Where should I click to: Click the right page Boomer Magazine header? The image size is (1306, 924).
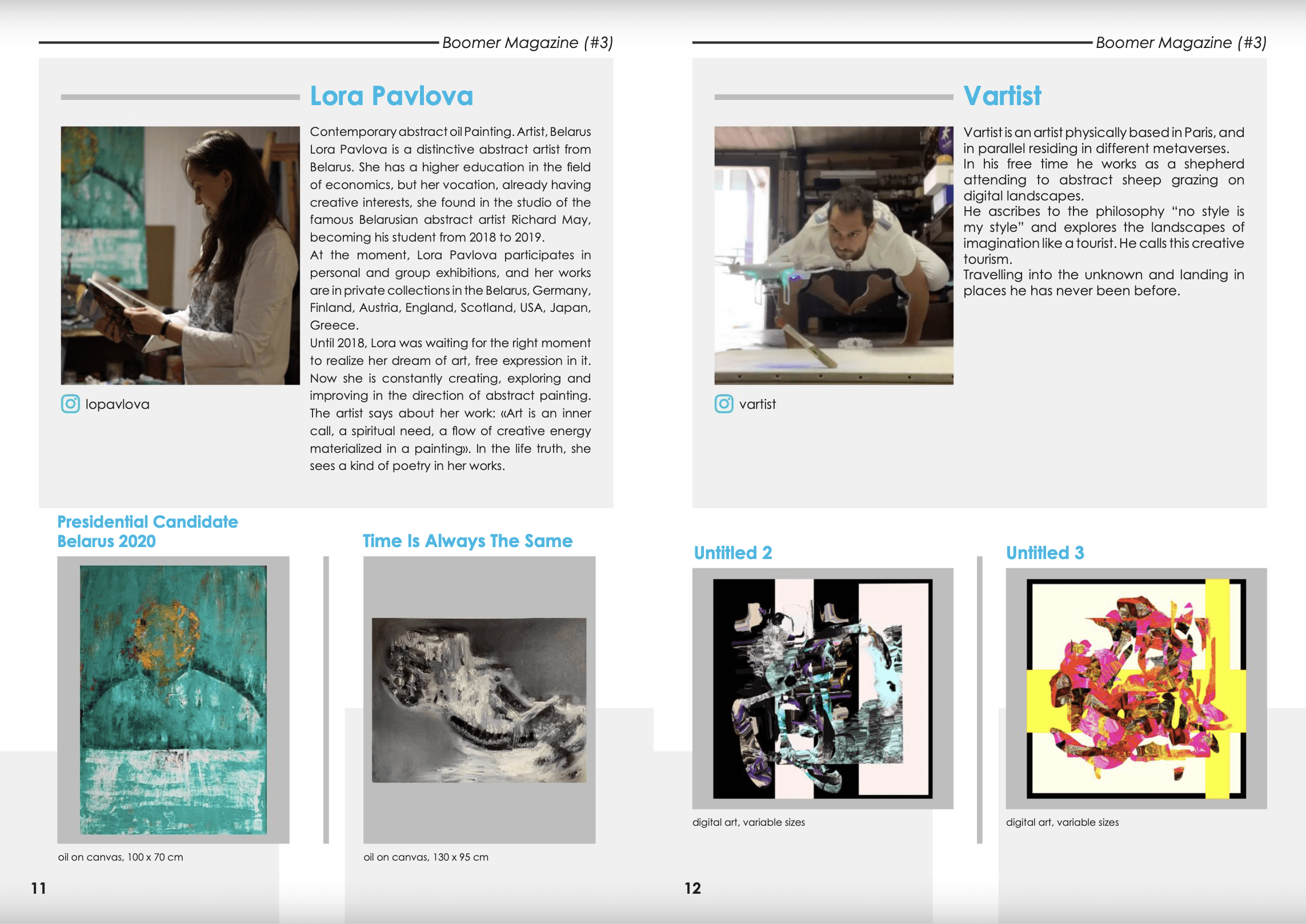tap(1181, 43)
